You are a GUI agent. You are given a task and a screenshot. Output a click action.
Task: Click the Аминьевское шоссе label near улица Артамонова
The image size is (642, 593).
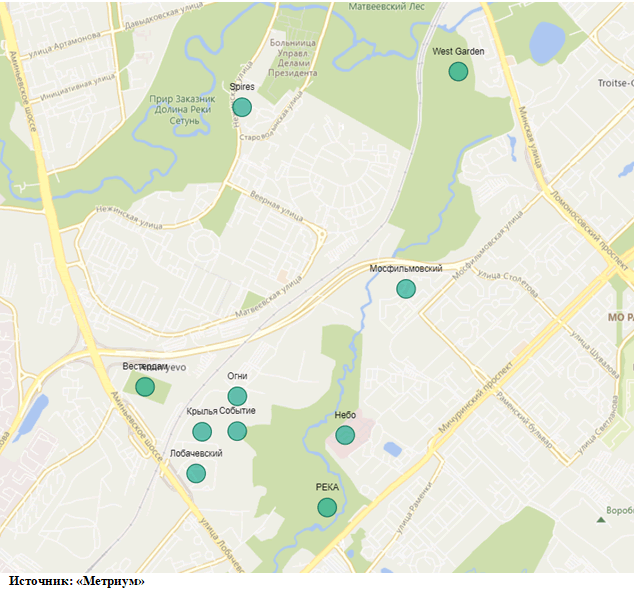point(23,91)
